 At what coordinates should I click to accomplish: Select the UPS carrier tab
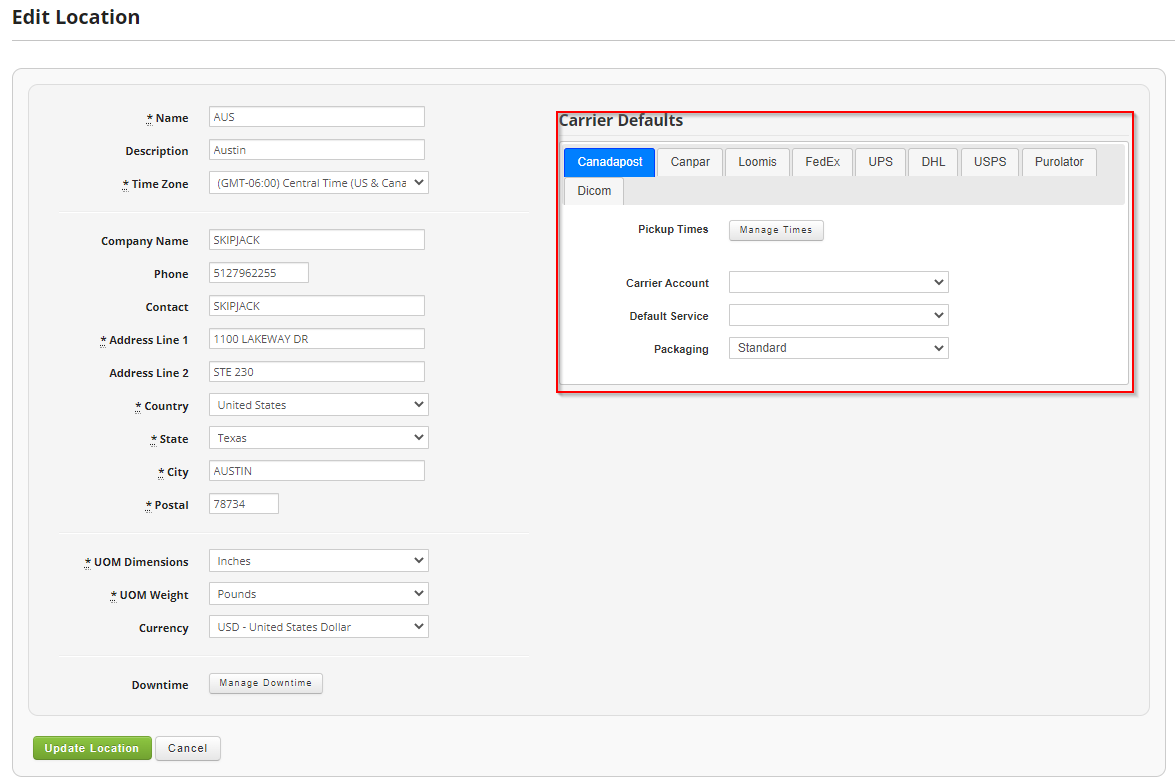tap(880, 161)
